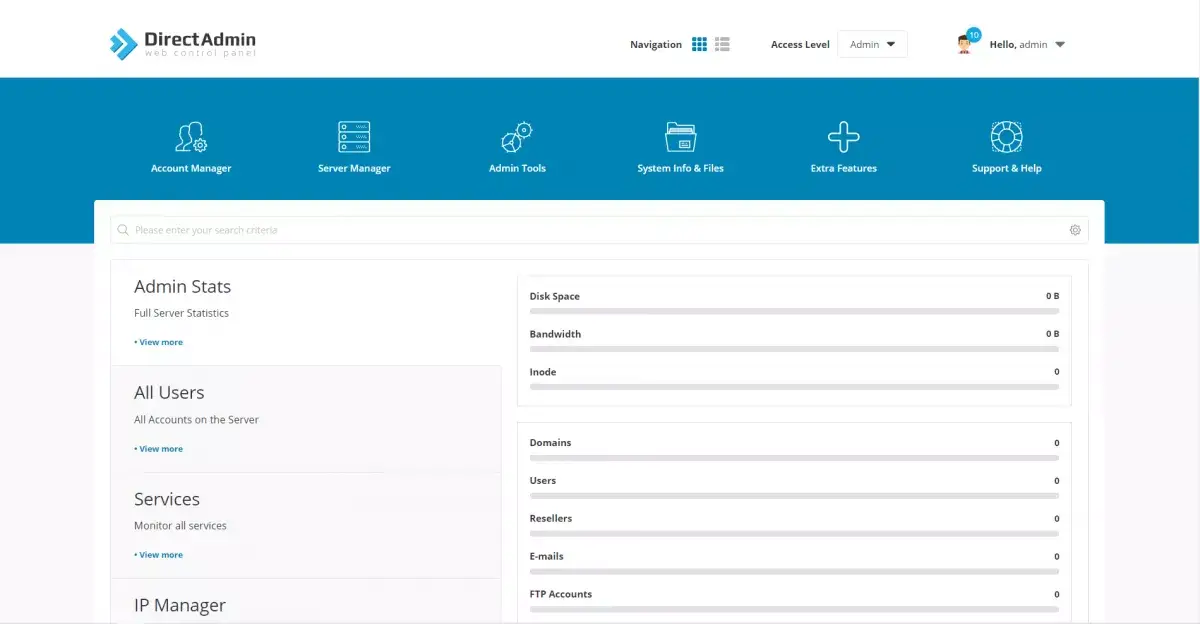Select the Support & Help menu label
This screenshot has width=1200, height=624.
tap(1006, 168)
